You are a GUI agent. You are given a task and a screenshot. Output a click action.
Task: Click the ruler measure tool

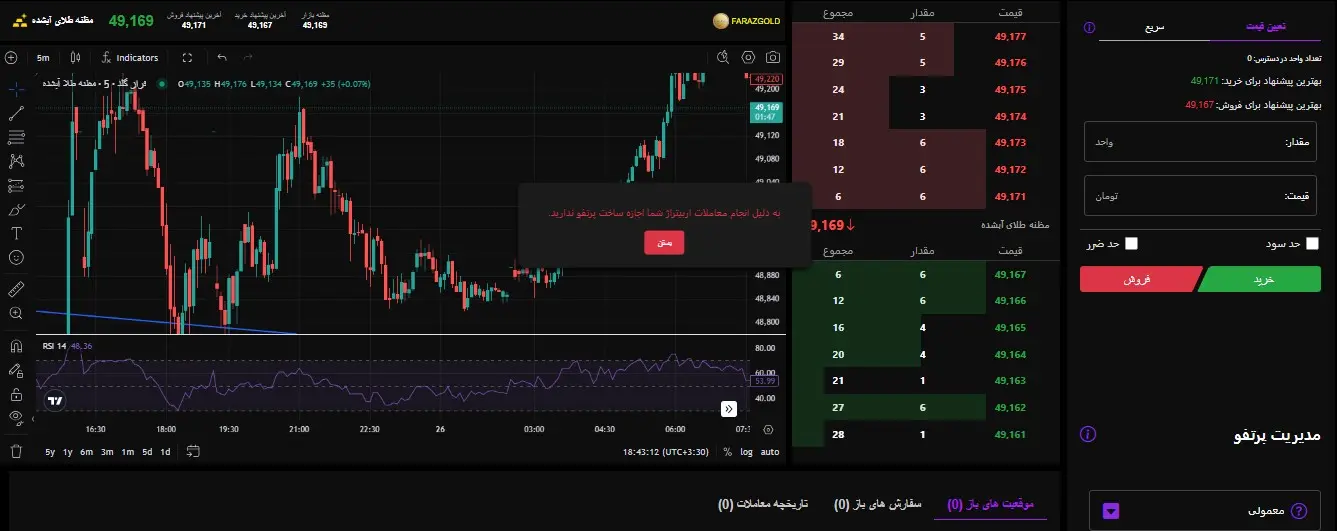click(x=16, y=290)
